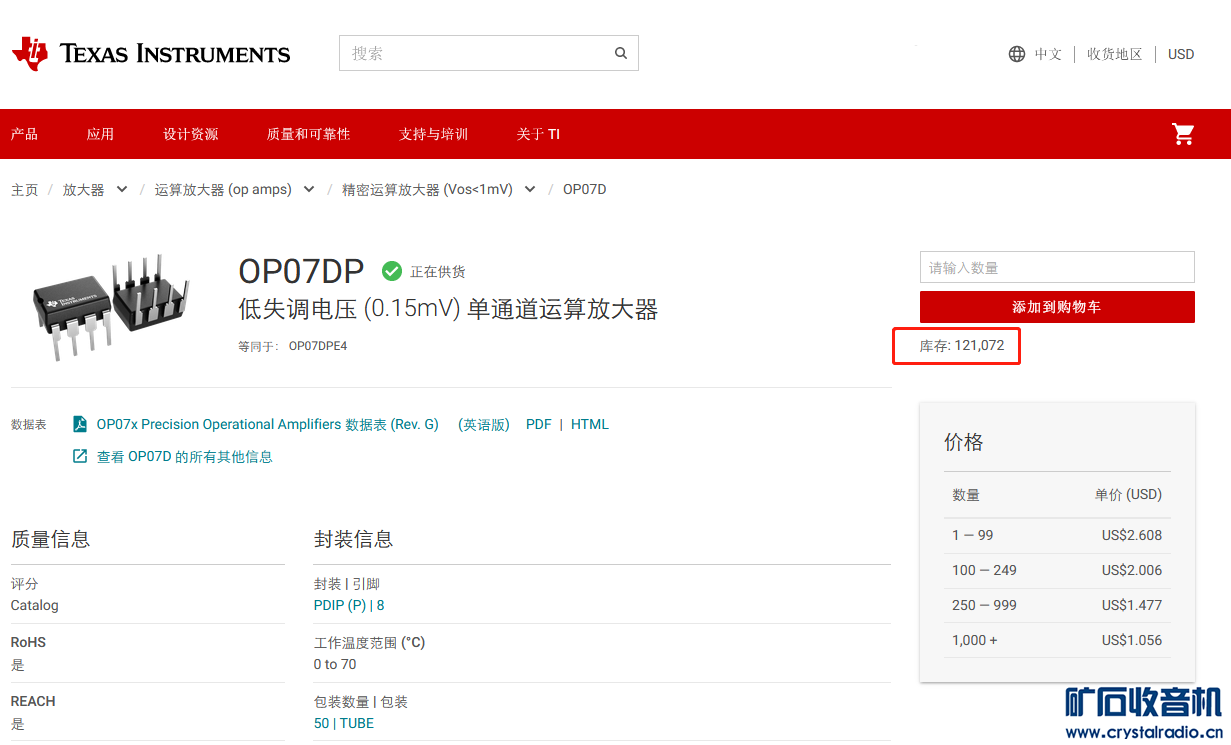
Task: Click the globe language icon
Action: 1017,54
